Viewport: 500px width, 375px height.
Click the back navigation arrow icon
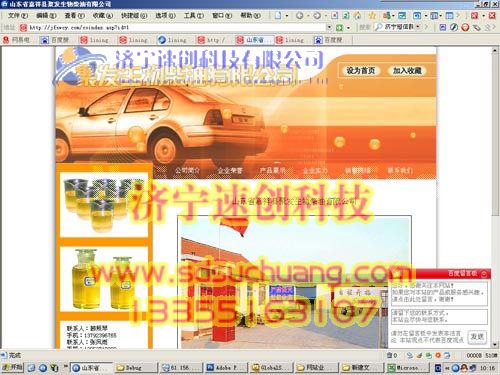pyautogui.click(x=299, y=15)
